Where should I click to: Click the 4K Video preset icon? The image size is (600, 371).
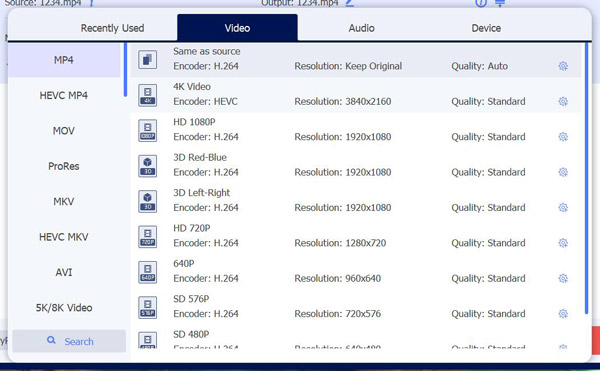(147, 95)
